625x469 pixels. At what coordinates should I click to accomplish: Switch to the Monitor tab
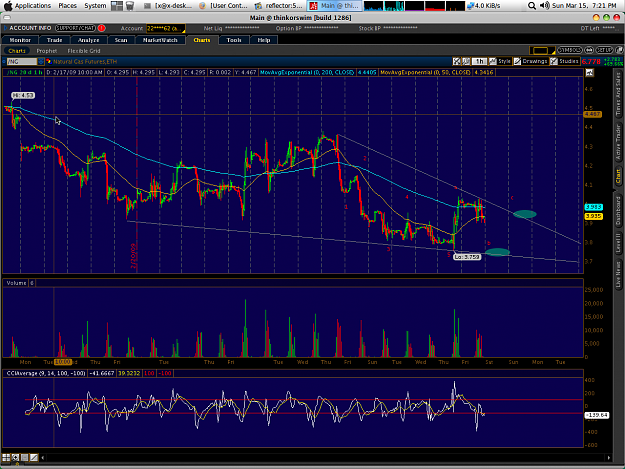coord(20,40)
